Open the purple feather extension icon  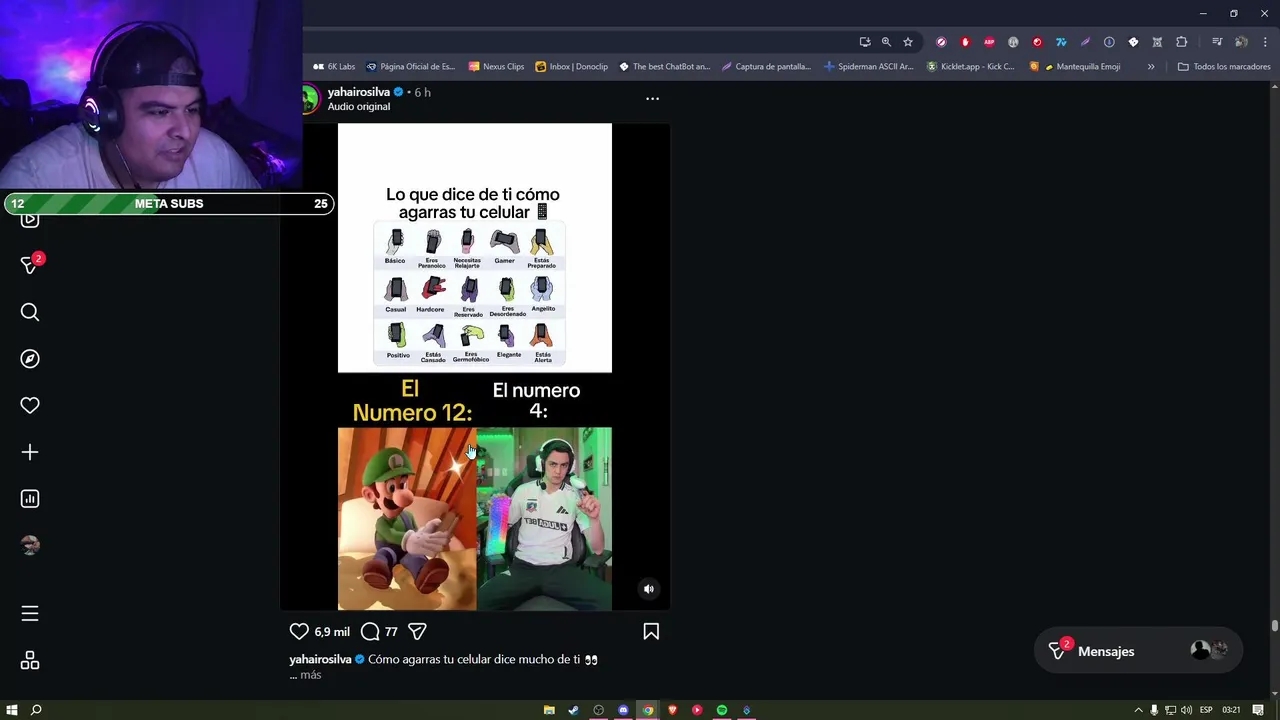[1085, 42]
